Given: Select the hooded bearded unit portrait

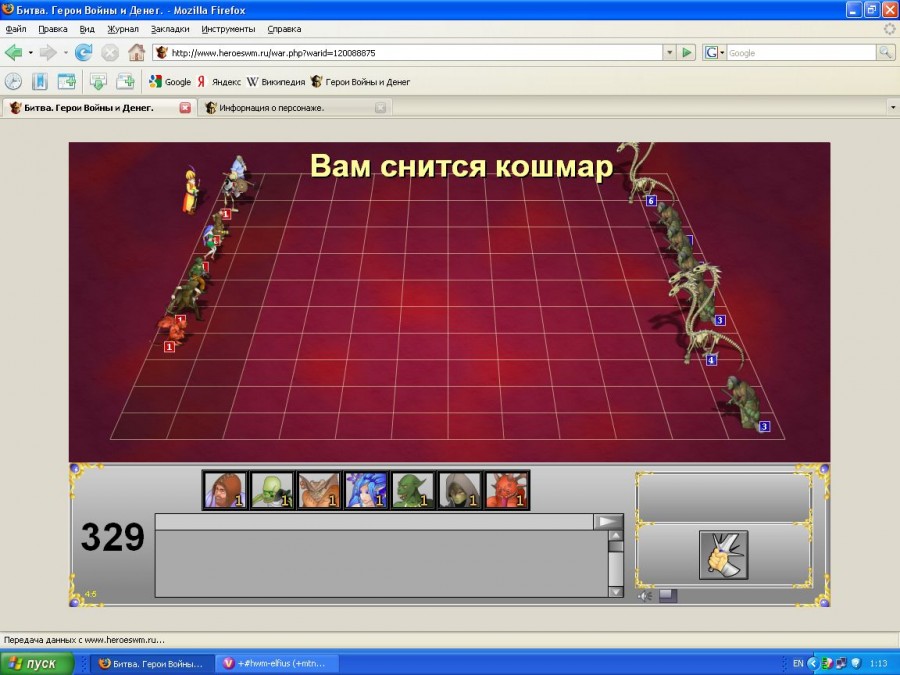Looking at the screenshot, I should (x=225, y=490).
